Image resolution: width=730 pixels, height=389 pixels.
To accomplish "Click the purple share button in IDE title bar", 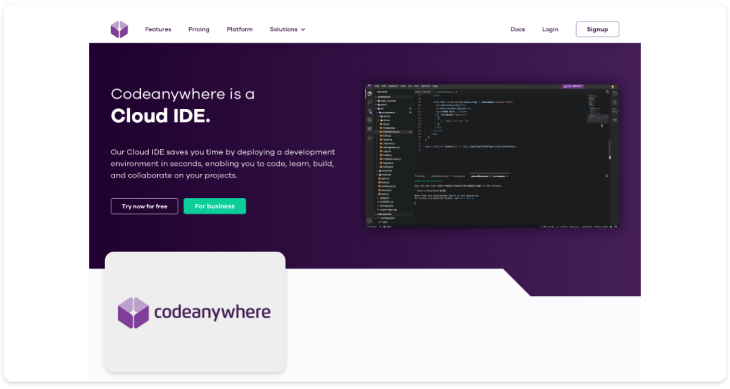I will click(573, 86).
